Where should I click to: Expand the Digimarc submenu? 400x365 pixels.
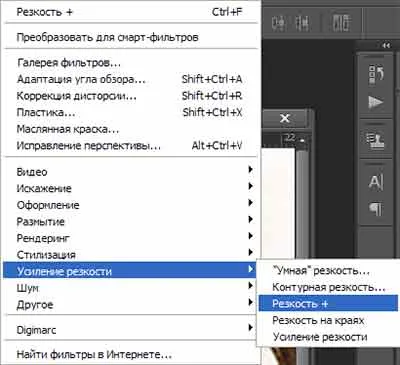coord(130,330)
